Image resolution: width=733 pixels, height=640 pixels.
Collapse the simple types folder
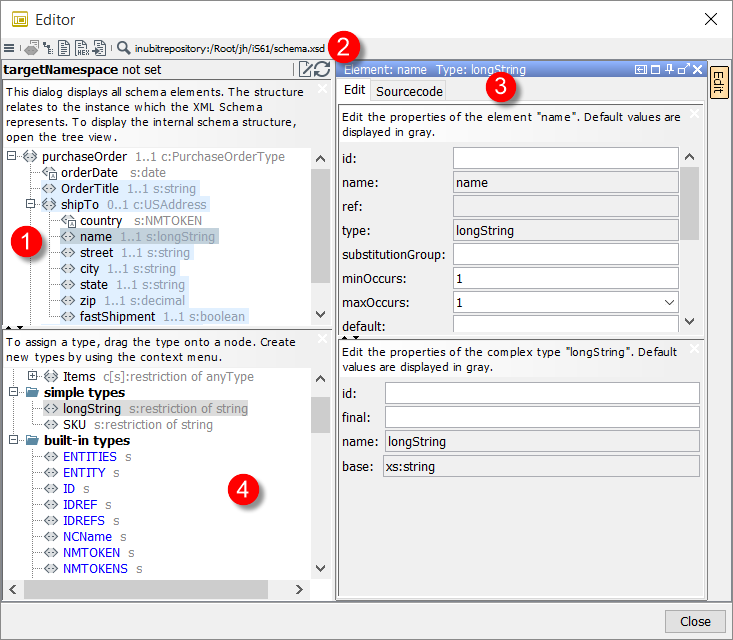pos(14,391)
